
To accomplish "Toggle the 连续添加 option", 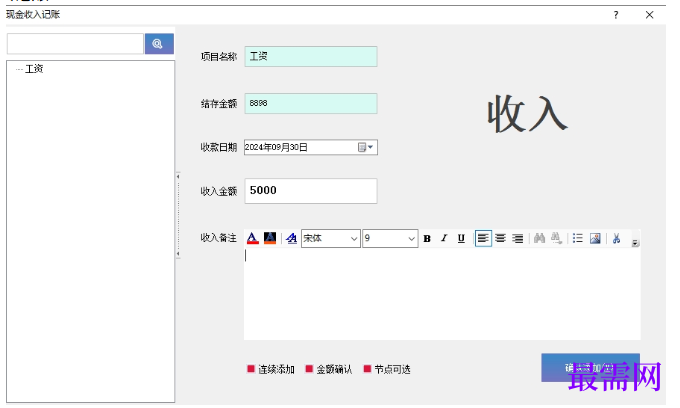I will point(271,369).
